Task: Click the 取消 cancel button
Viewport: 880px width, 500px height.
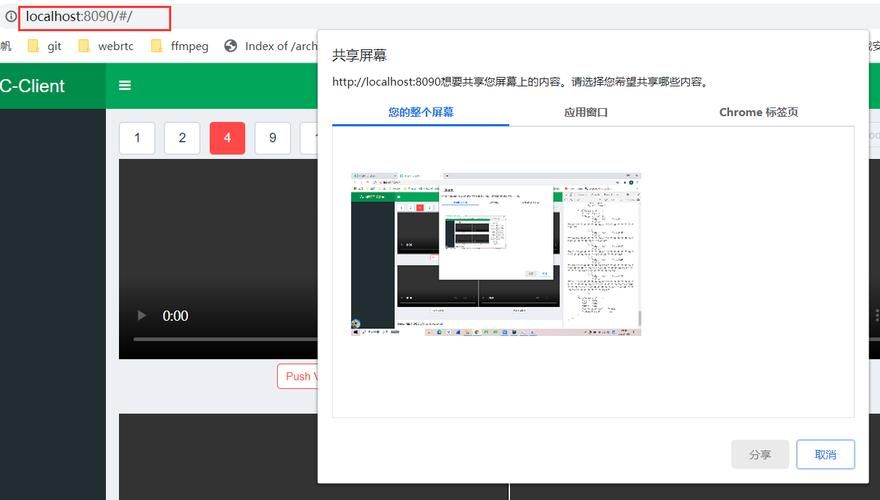Action: tap(826, 455)
